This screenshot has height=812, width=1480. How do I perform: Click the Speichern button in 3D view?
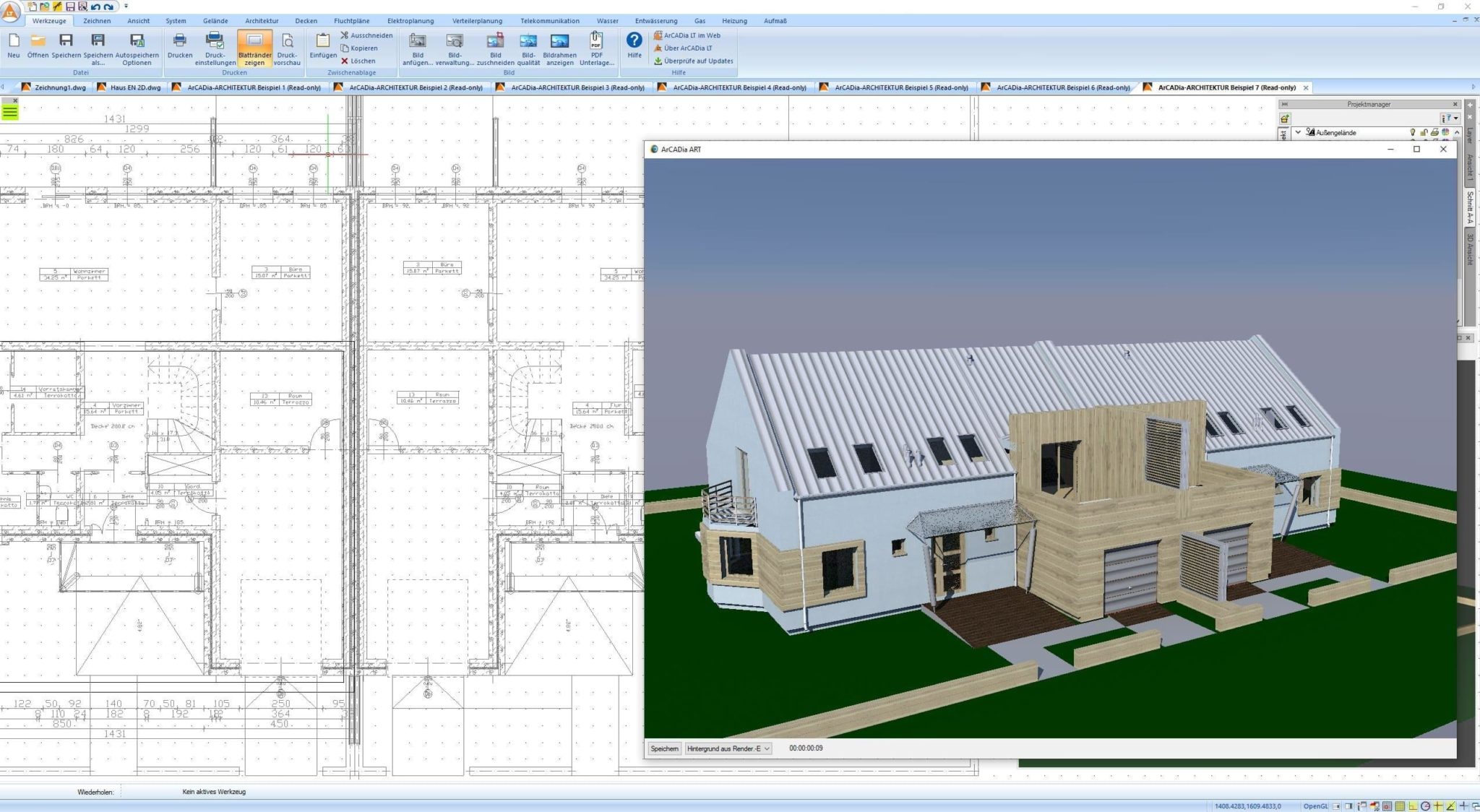(664, 748)
